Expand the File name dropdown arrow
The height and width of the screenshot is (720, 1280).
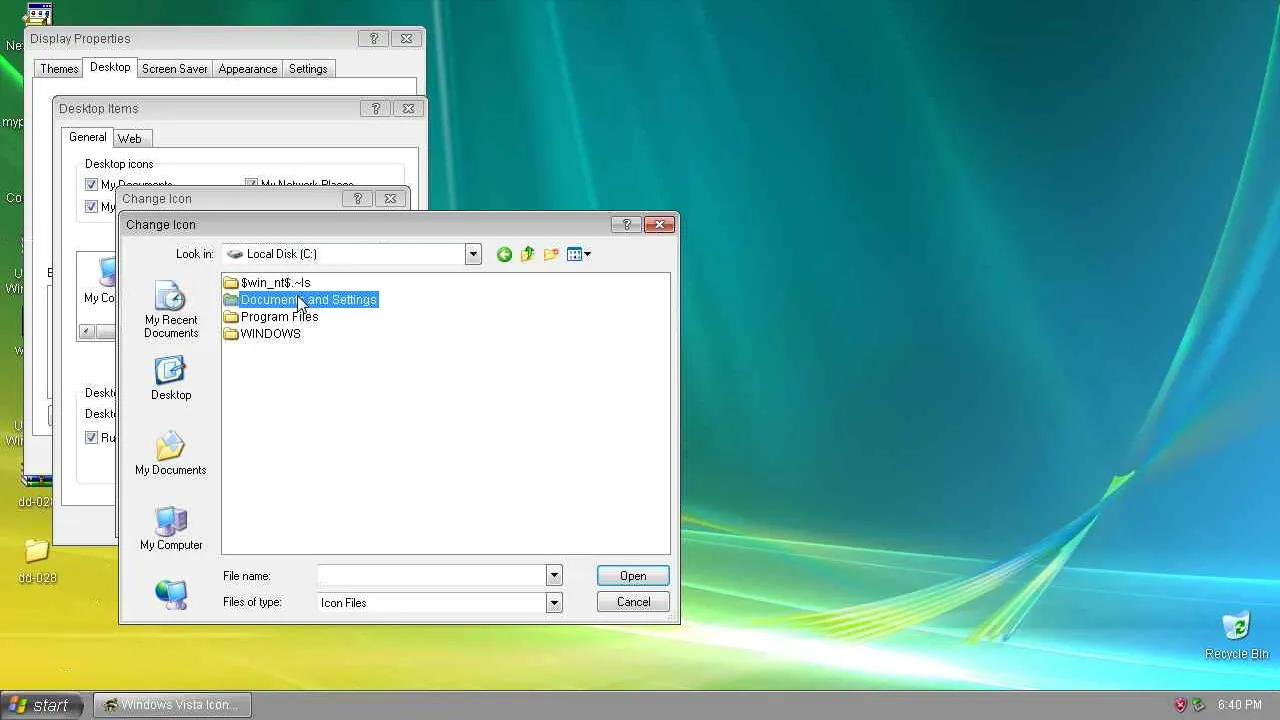tap(554, 576)
